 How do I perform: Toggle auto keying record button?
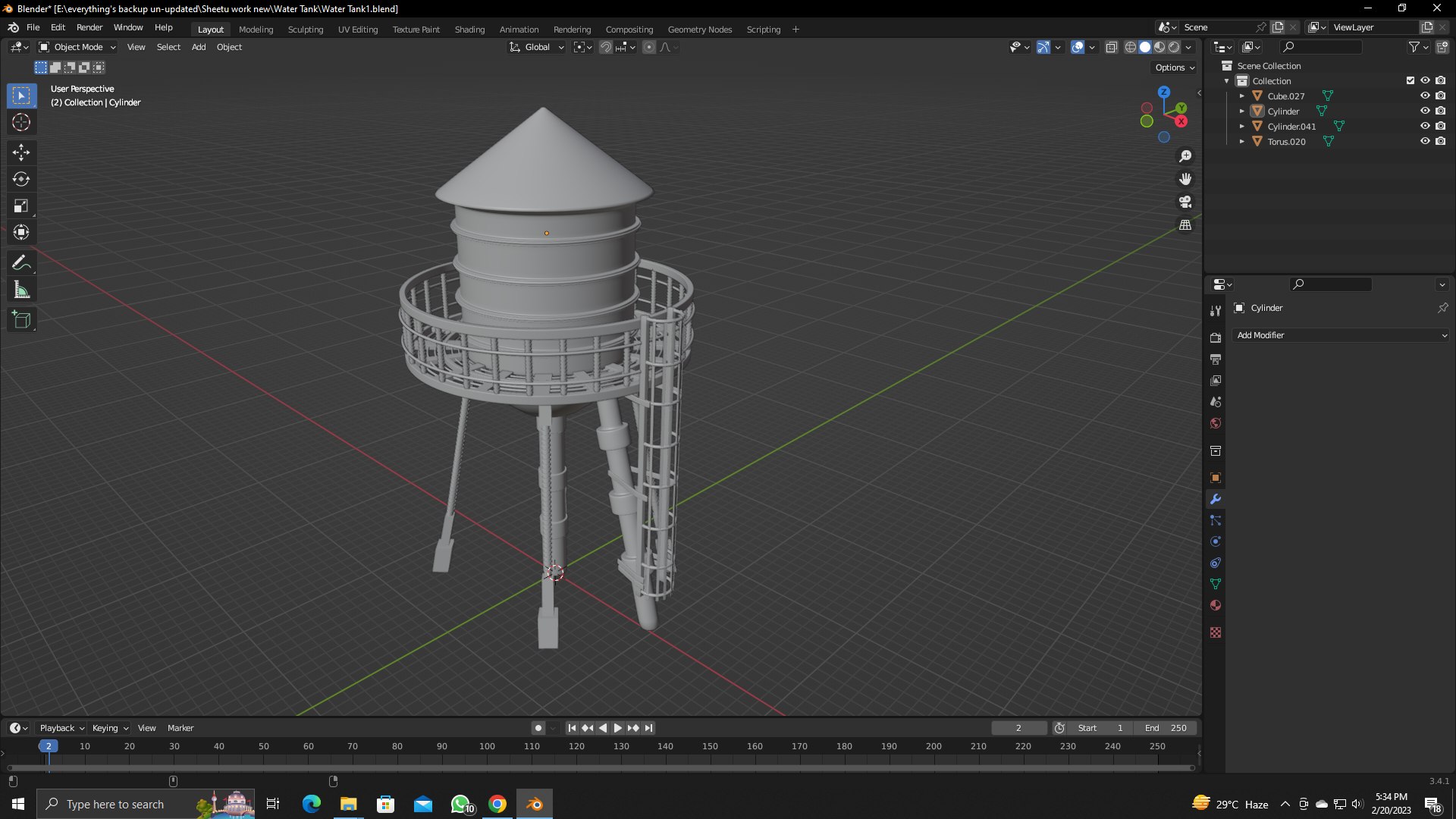538,728
